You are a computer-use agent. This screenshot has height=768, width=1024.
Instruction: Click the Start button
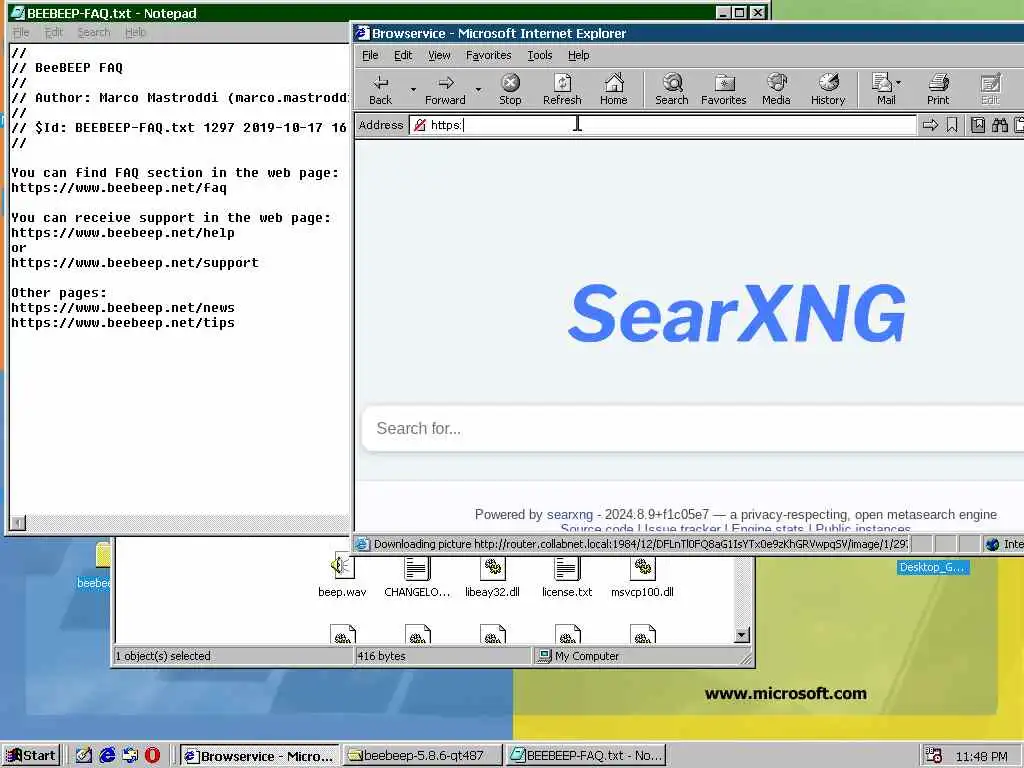point(31,756)
